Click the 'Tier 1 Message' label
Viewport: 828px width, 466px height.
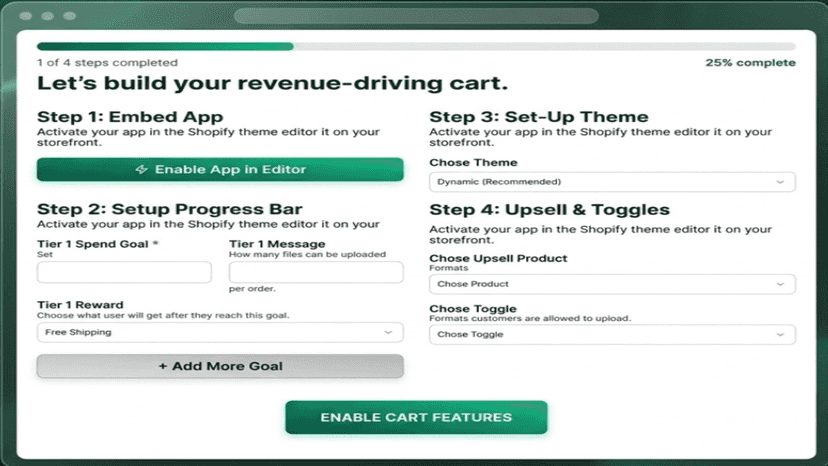(277, 244)
